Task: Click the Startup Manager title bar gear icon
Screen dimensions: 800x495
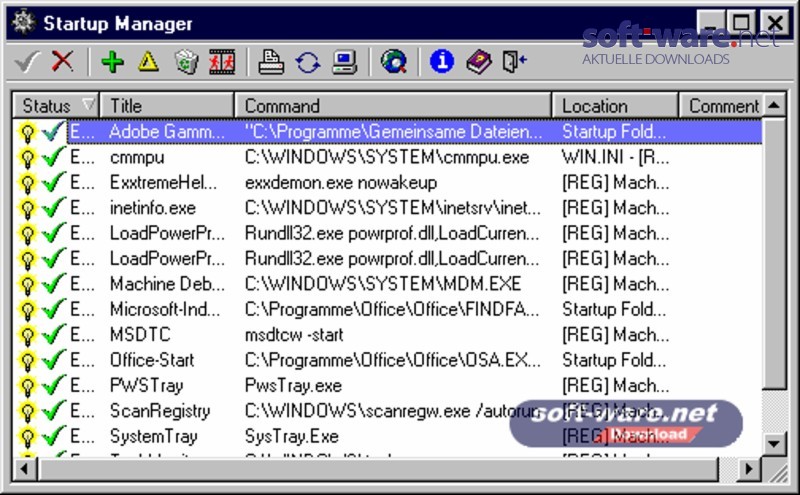Action: point(23,22)
